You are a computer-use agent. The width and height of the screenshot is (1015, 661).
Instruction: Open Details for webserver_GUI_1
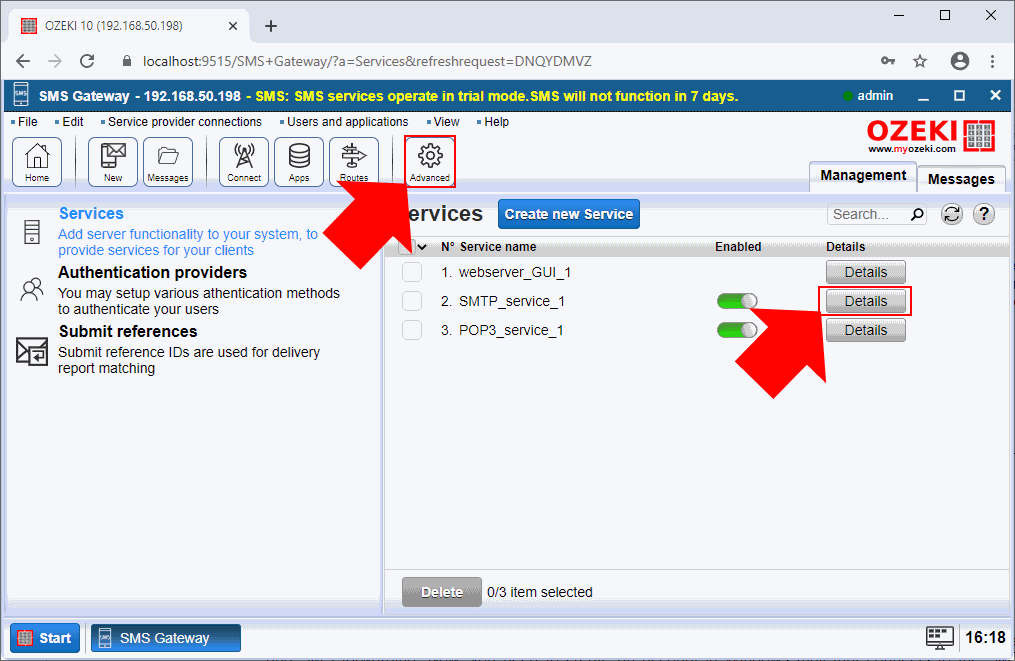tap(865, 272)
